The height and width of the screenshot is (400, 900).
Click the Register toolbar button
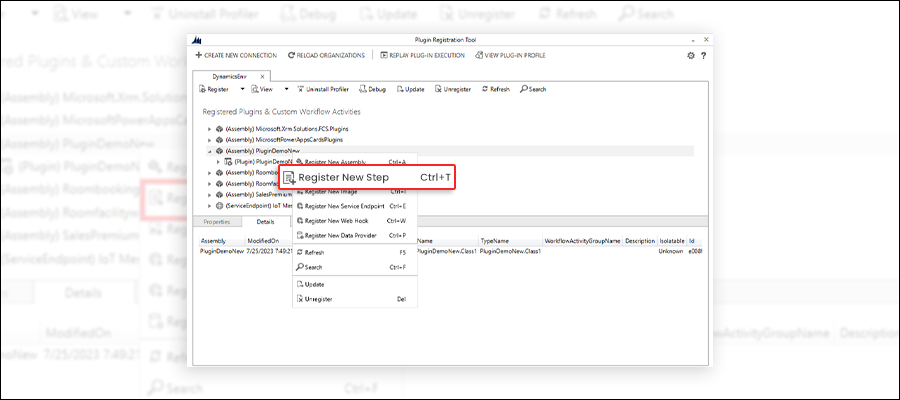coord(214,90)
